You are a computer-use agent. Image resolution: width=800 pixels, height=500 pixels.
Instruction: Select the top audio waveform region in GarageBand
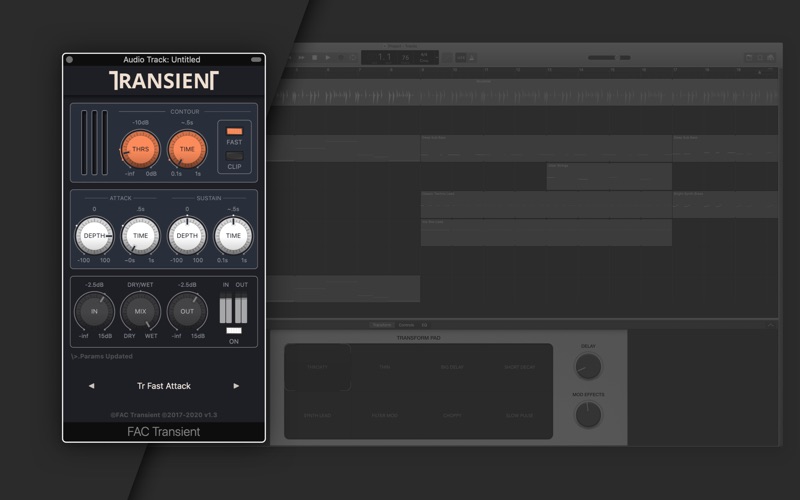[524, 92]
